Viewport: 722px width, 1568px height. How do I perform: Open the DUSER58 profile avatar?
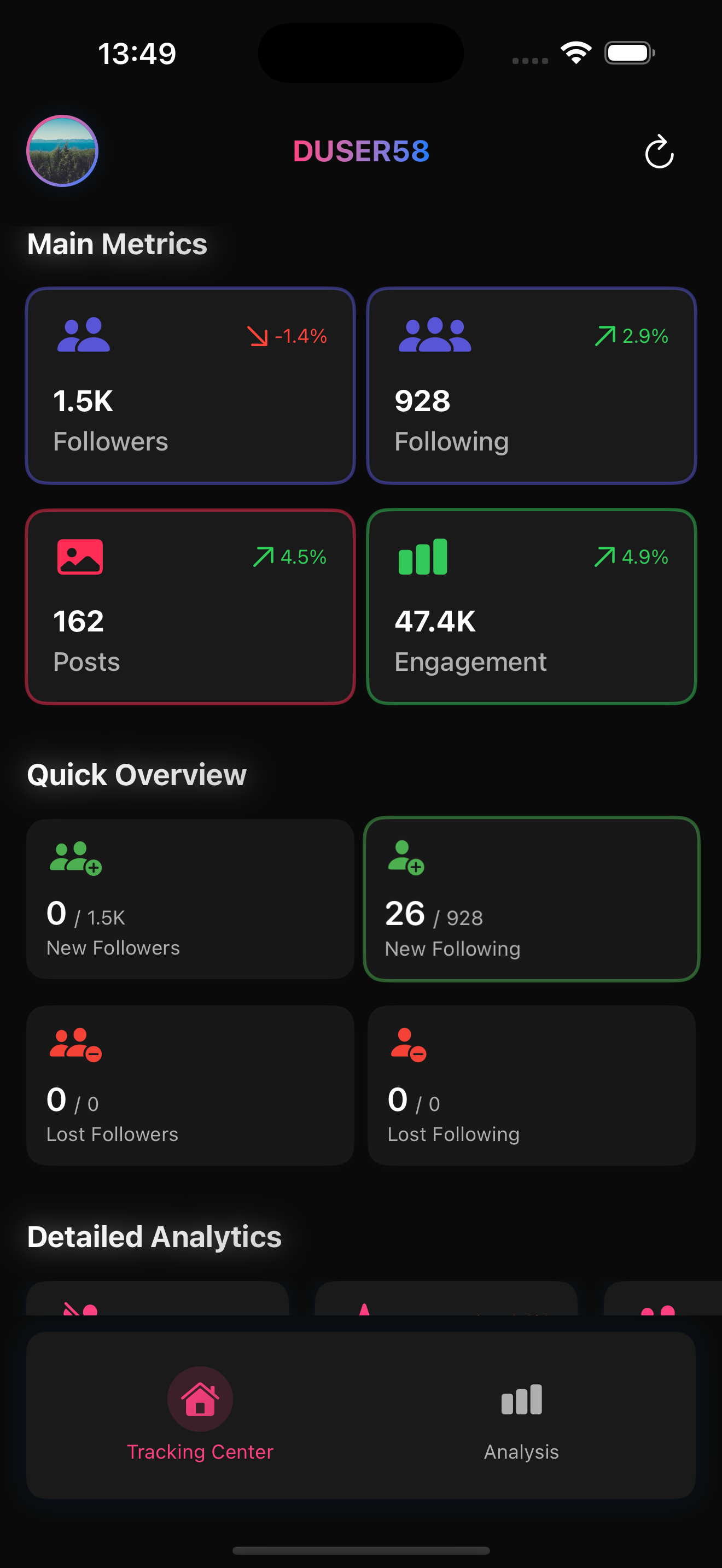click(x=62, y=151)
